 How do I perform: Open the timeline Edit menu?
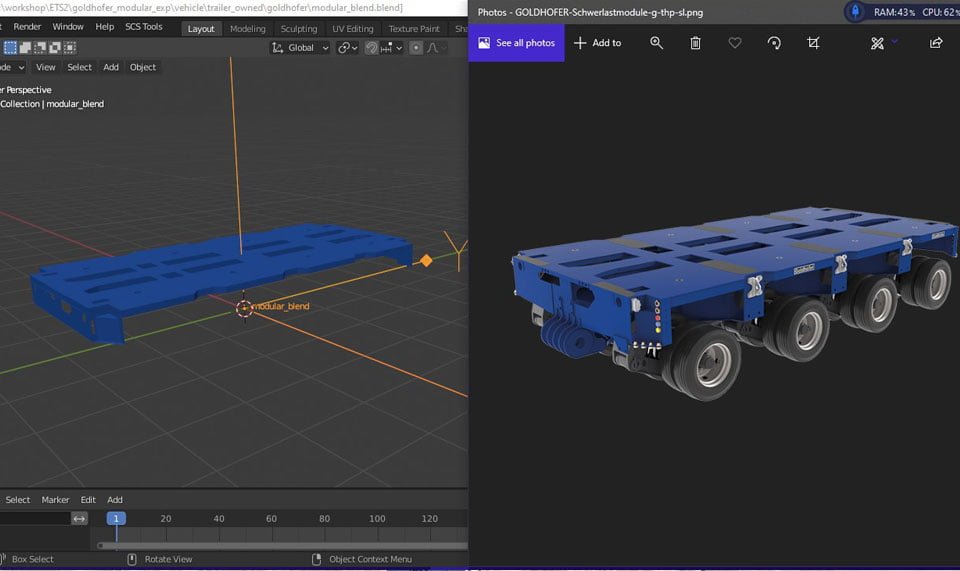[88, 500]
